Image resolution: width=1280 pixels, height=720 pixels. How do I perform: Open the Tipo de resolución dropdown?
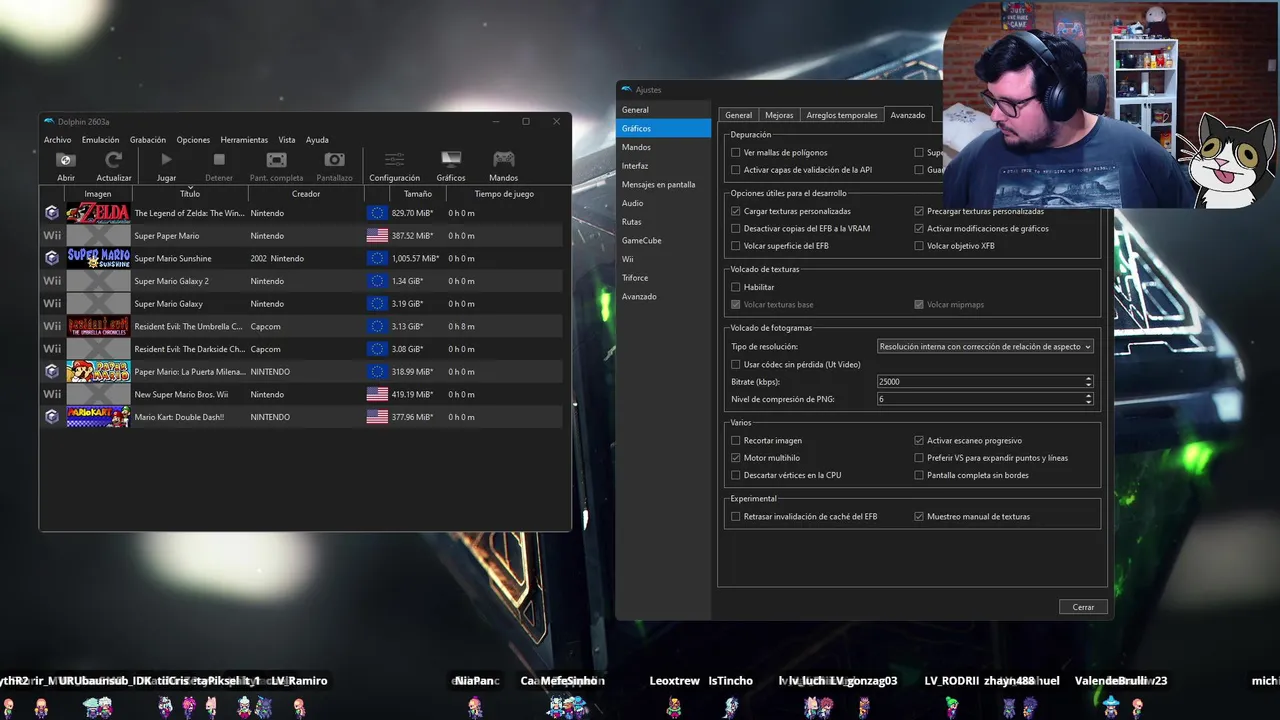tap(985, 346)
